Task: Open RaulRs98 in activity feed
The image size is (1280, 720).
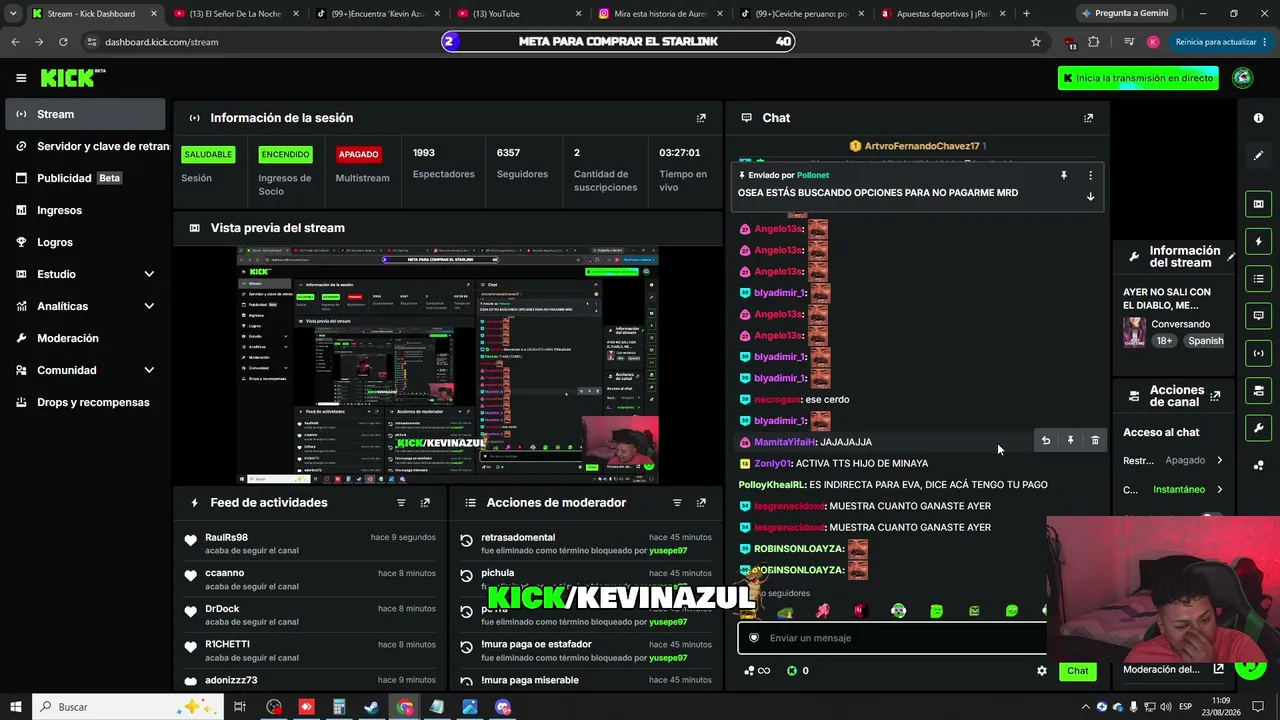Action: click(x=226, y=537)
